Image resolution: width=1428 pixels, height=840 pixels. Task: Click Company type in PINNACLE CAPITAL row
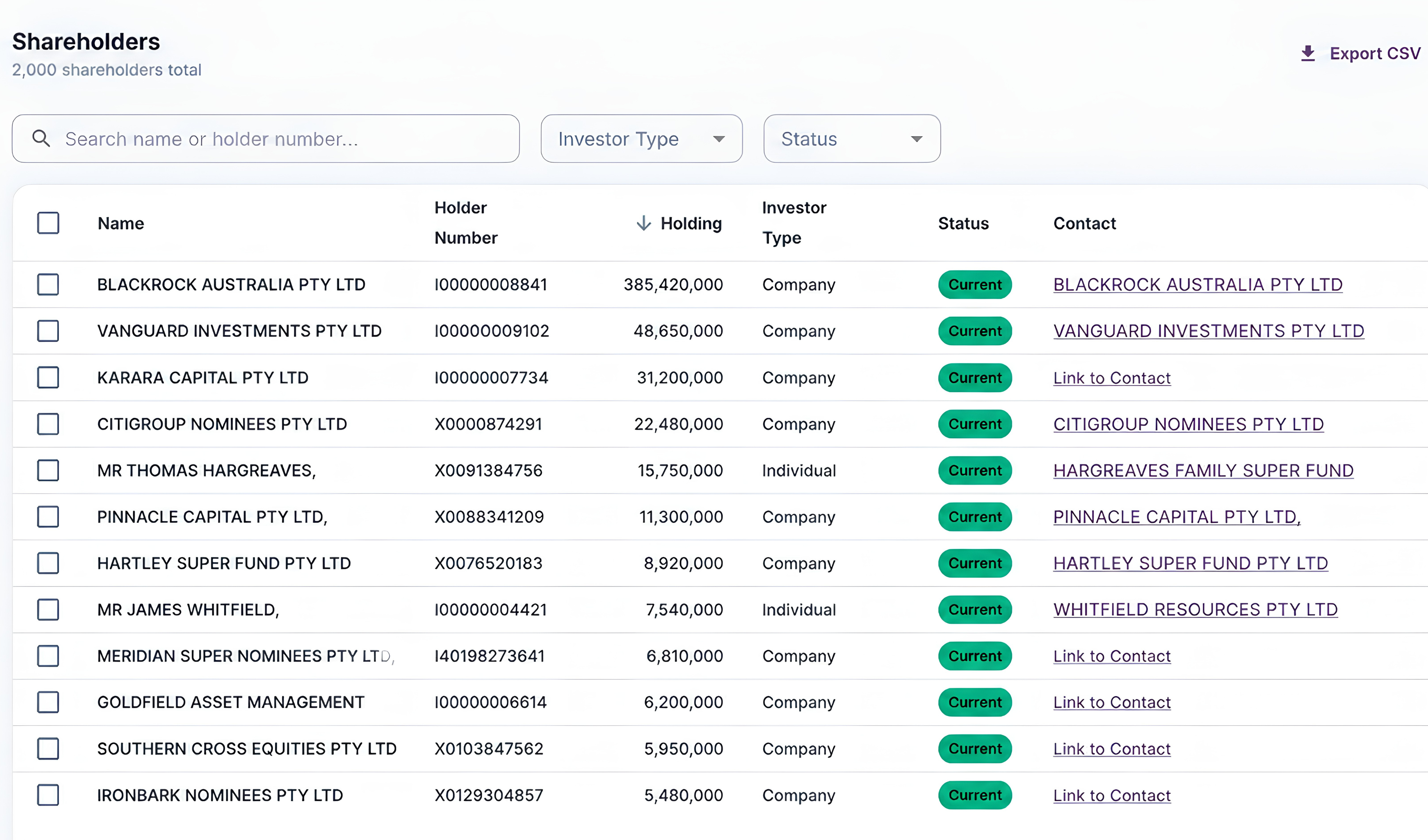(798, 517)
